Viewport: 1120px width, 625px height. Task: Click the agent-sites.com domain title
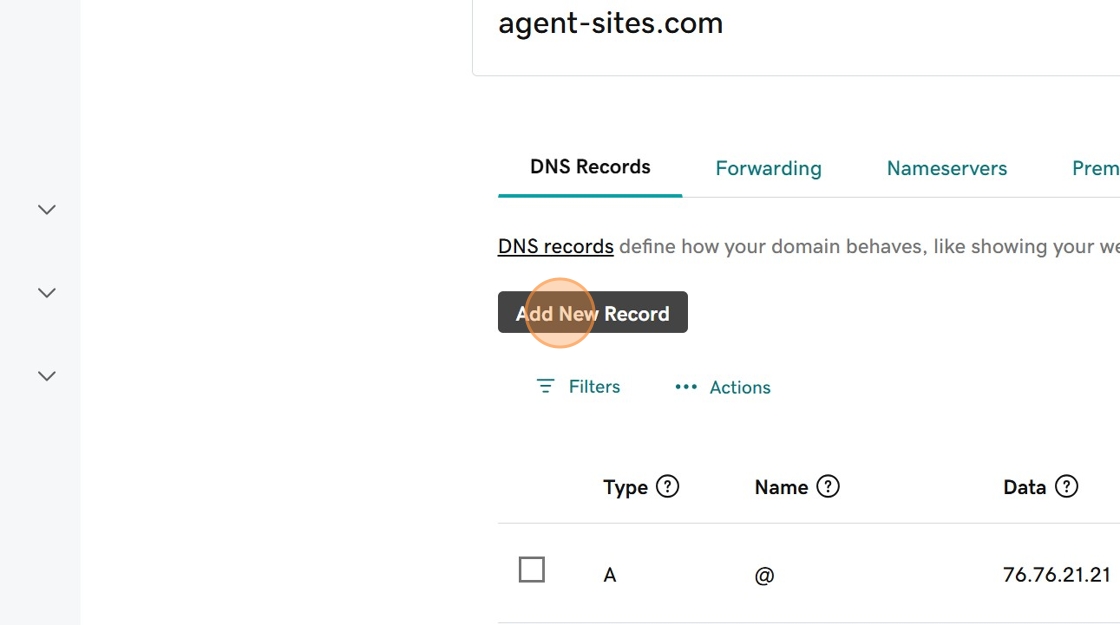pos(610,23)
